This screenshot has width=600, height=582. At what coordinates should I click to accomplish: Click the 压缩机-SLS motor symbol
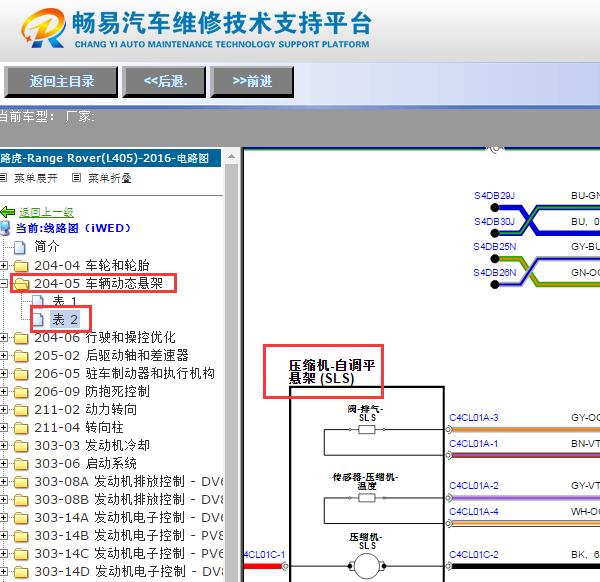367,566
